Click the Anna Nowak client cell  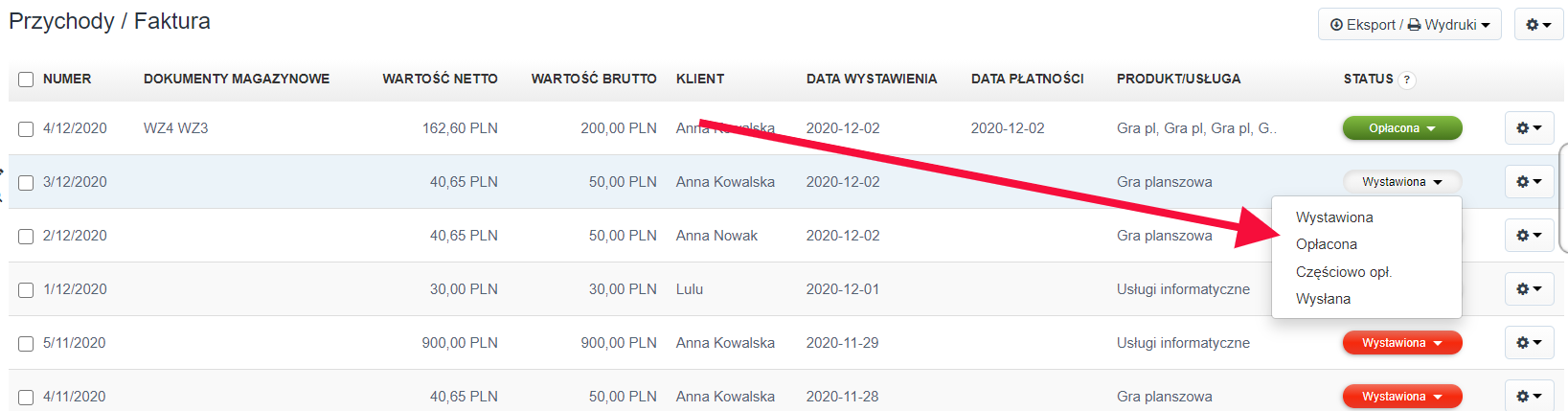point(716,236)
